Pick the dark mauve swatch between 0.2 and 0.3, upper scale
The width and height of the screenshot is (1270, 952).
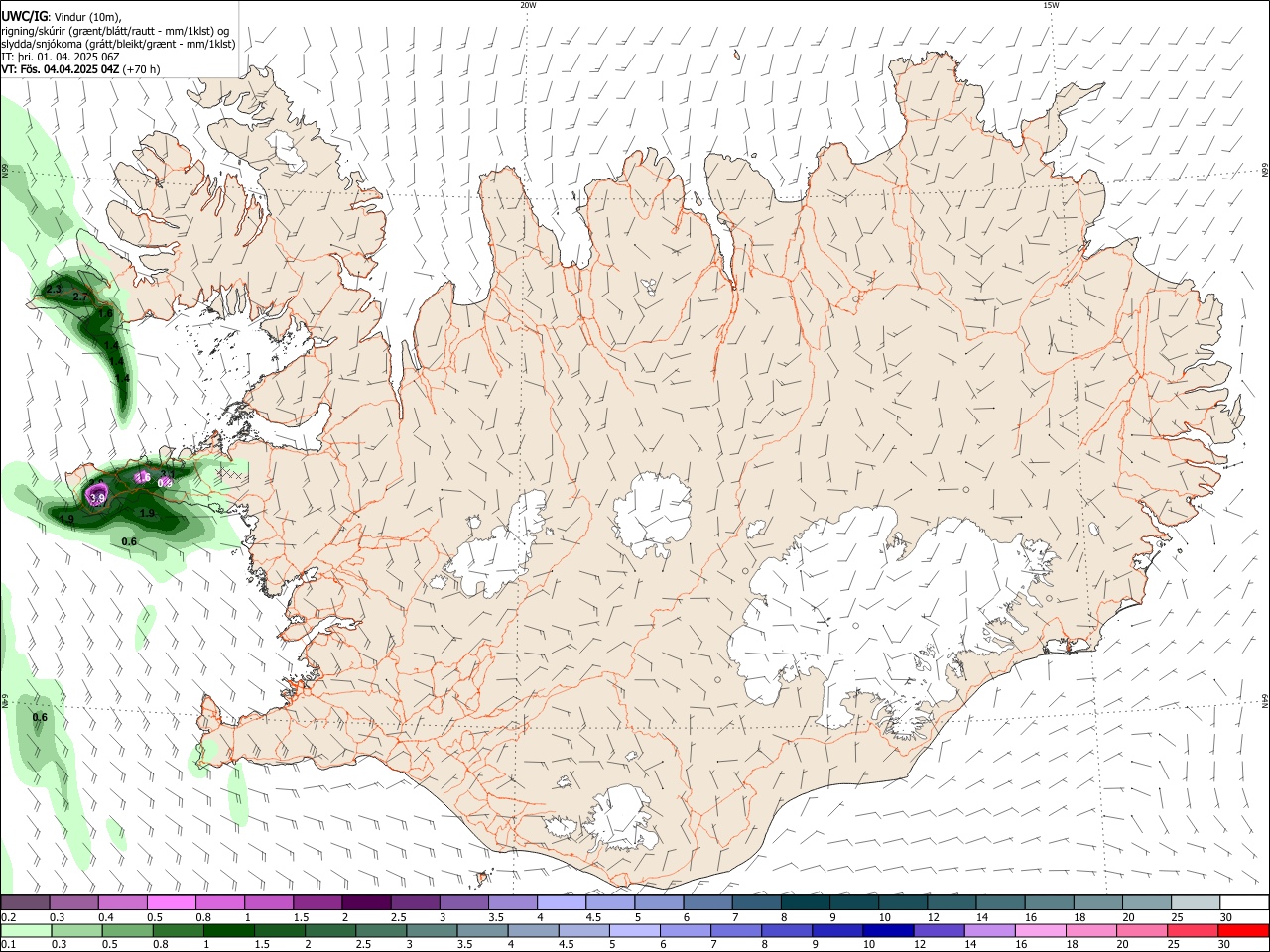point(26,903)
